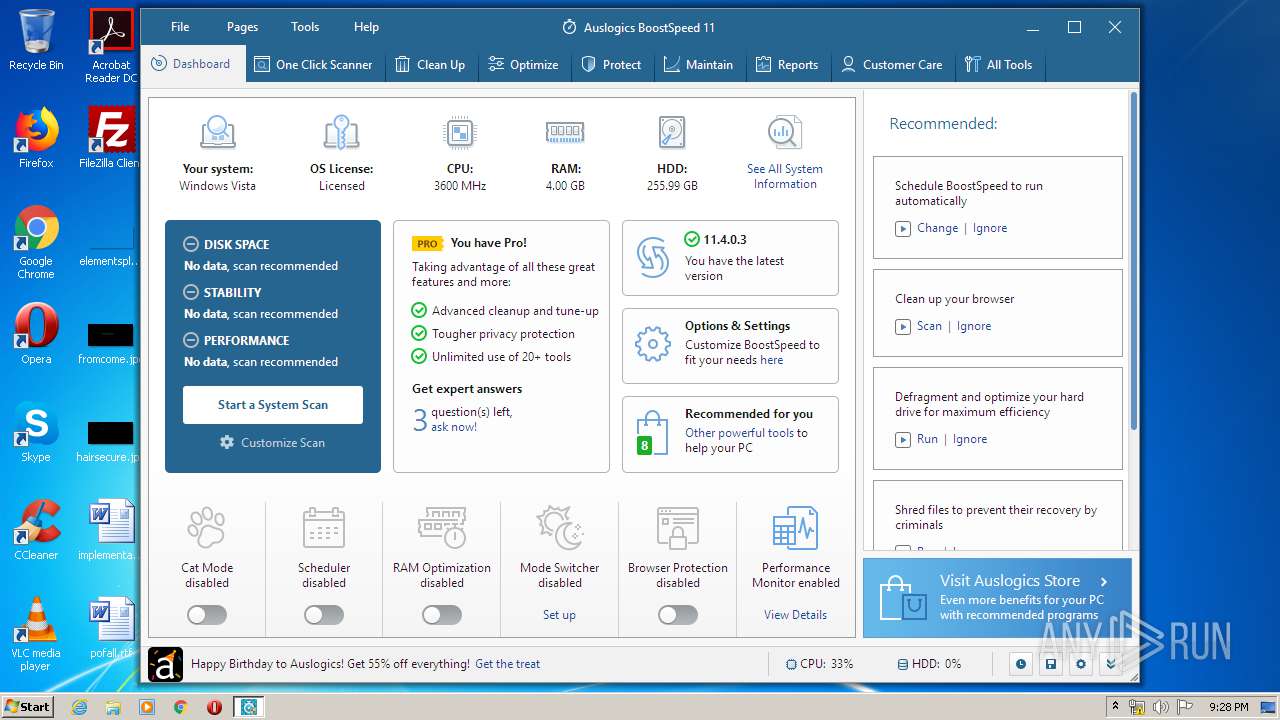Viewport: 1280px width, 720px height.
Task: Collapse the DISK SPACE section
Action: pyautogui.click(x=191, y=244)
